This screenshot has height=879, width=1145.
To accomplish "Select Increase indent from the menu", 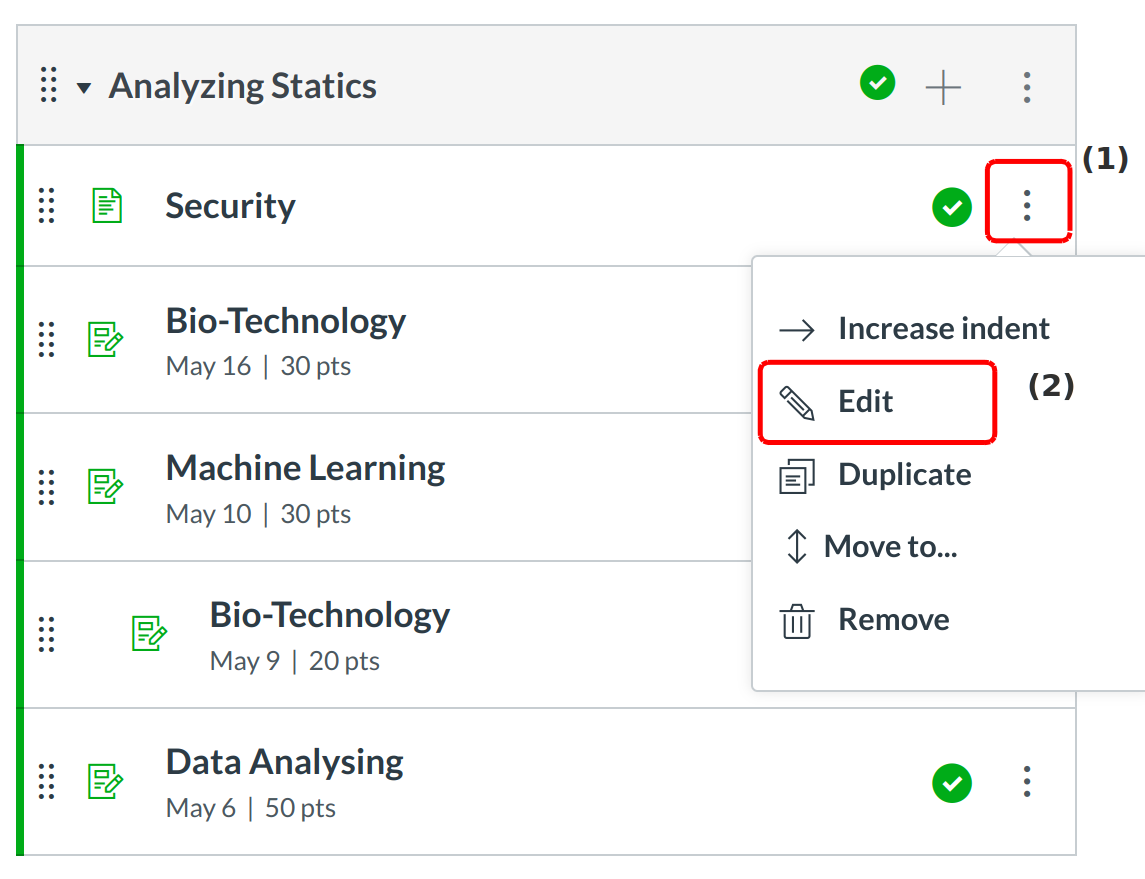I will 943,328.
